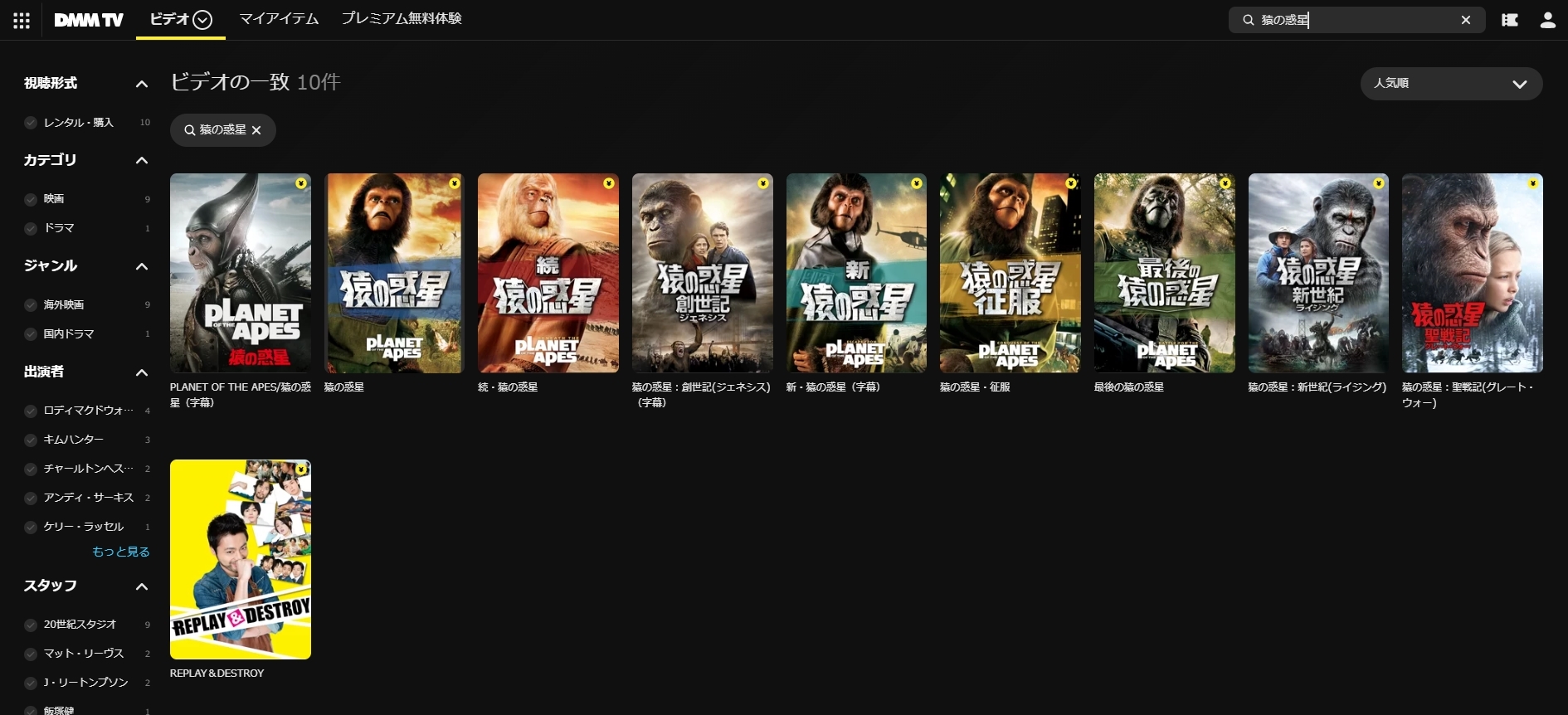
Task: Click title link 猿の惑星・征服
Action: pos(975,387)
